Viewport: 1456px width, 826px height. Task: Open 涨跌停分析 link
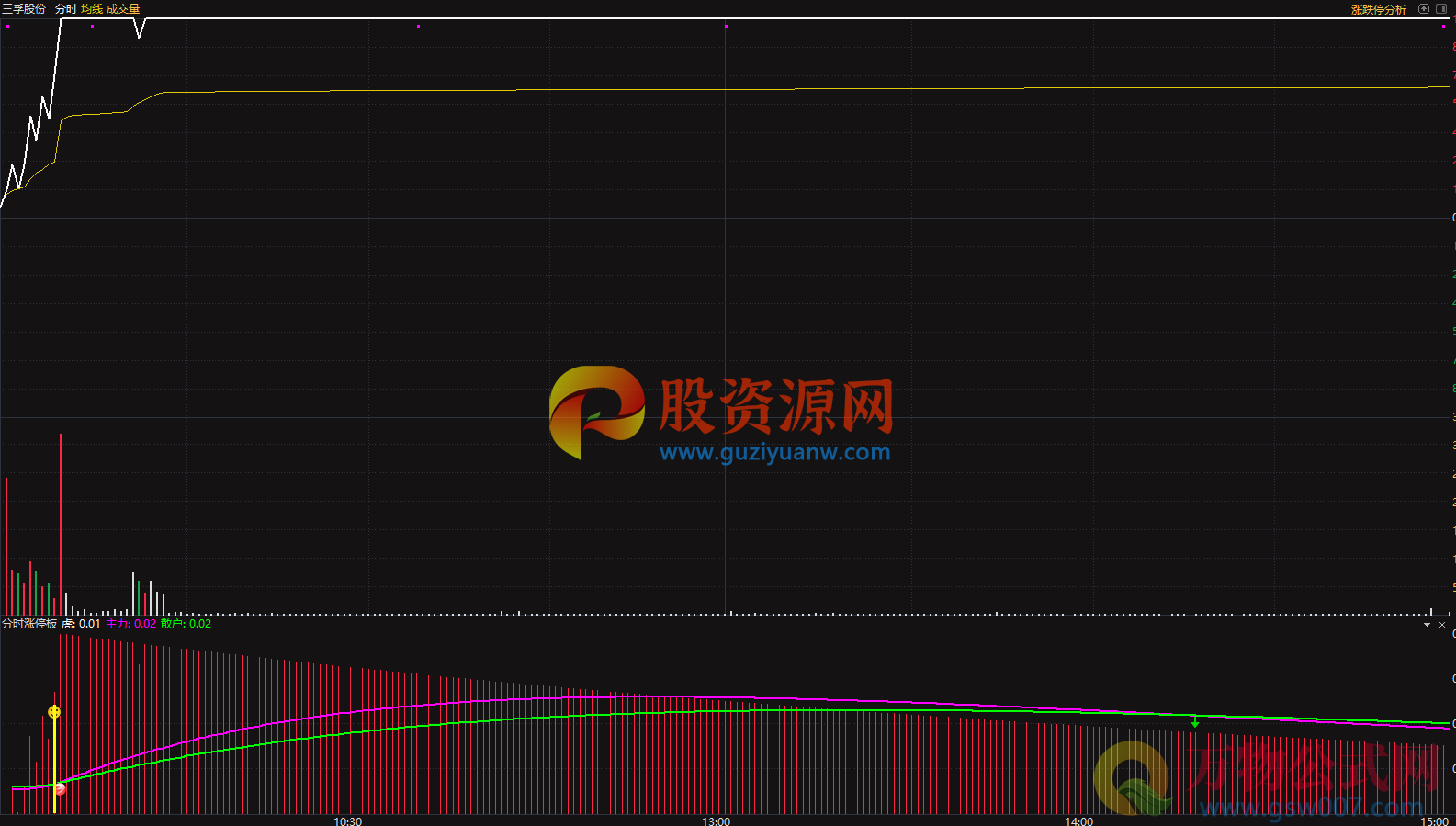pos(1378,9)
